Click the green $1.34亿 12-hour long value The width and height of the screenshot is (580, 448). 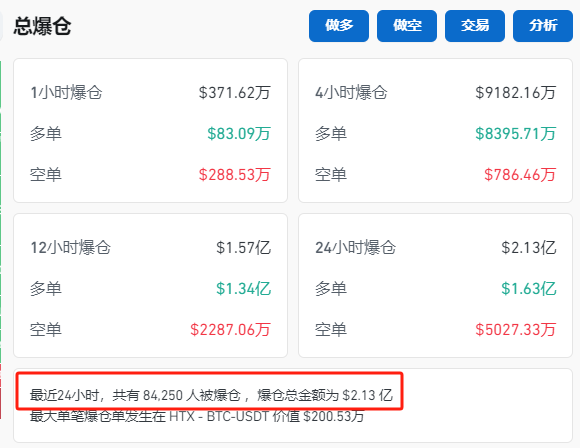click(243, 289)
